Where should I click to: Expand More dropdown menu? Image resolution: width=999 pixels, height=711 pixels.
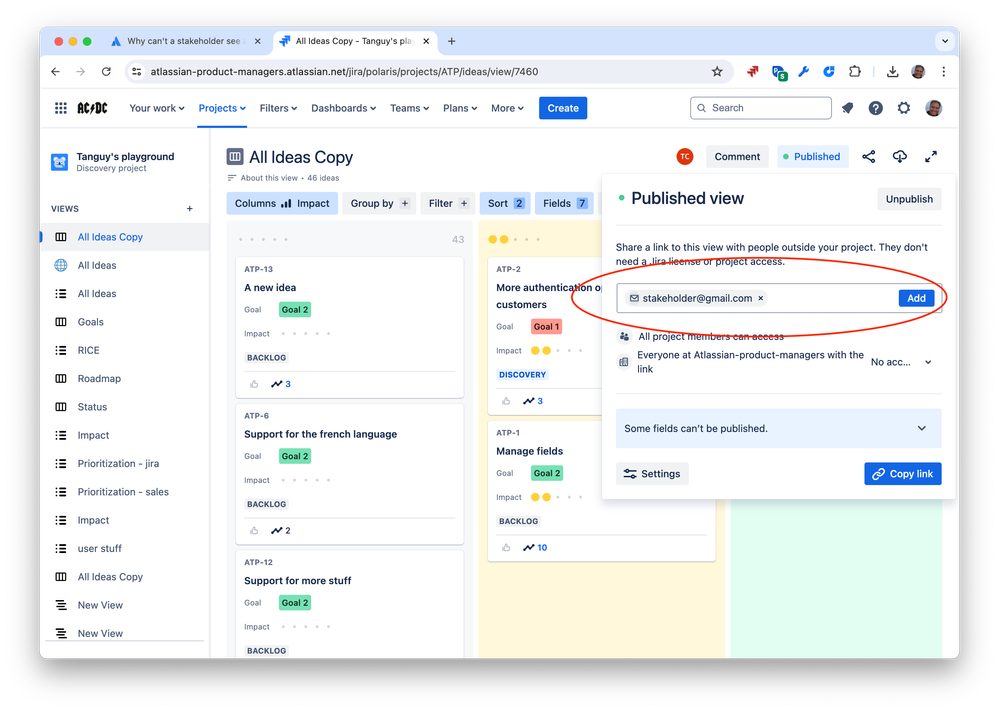[507, 108]
